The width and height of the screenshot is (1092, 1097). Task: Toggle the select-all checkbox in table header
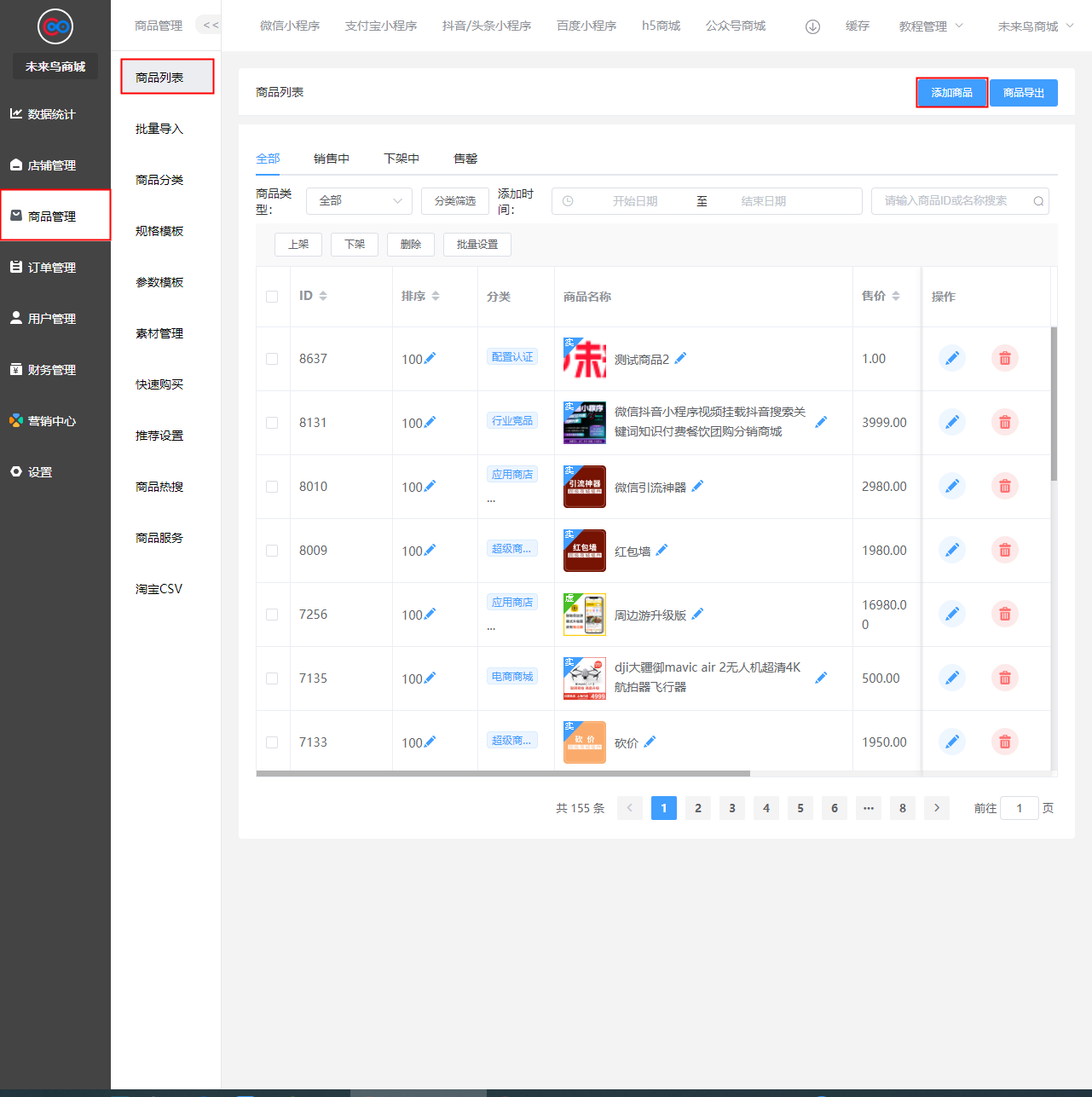272,297
